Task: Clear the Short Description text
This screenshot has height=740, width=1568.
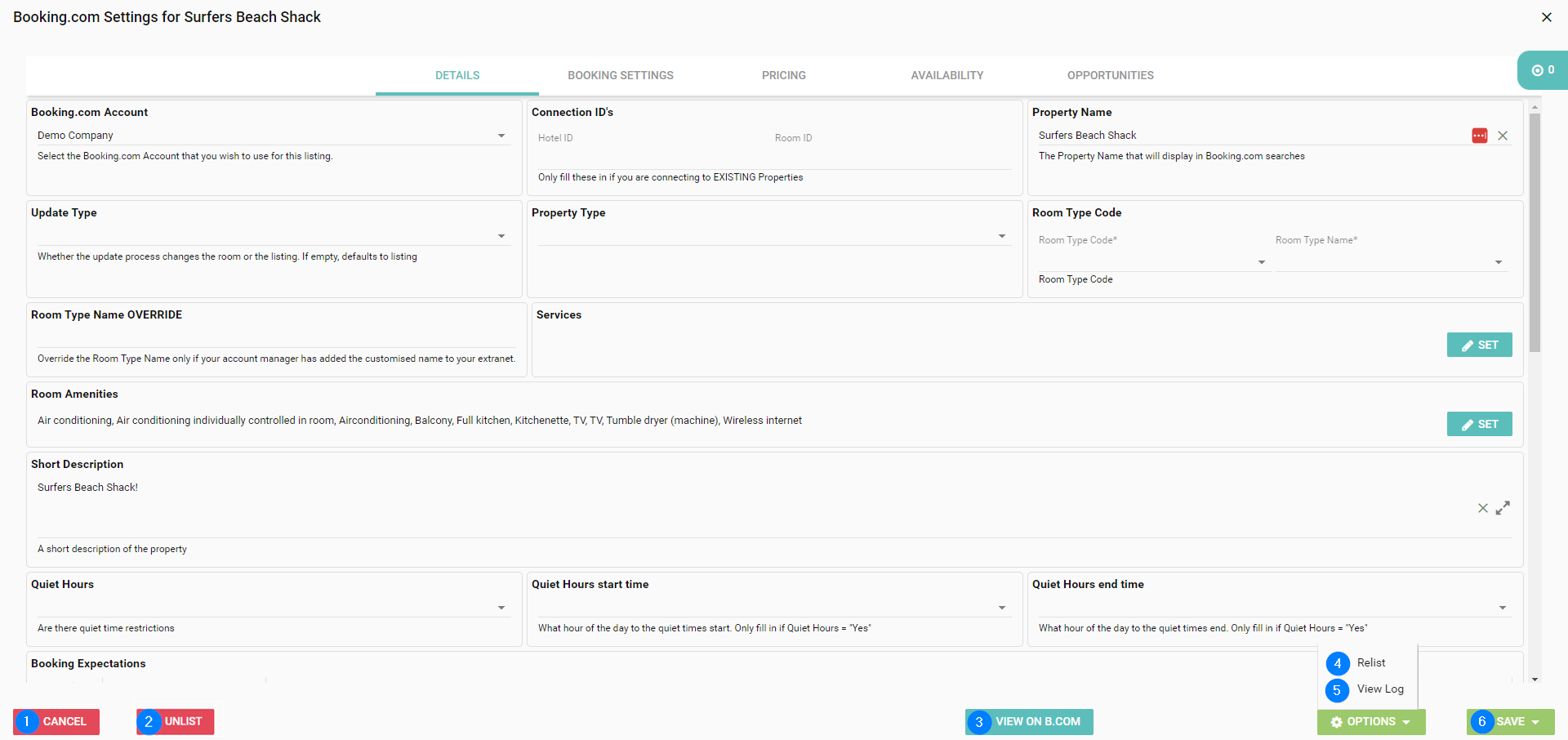Action: coord(1482,508)
